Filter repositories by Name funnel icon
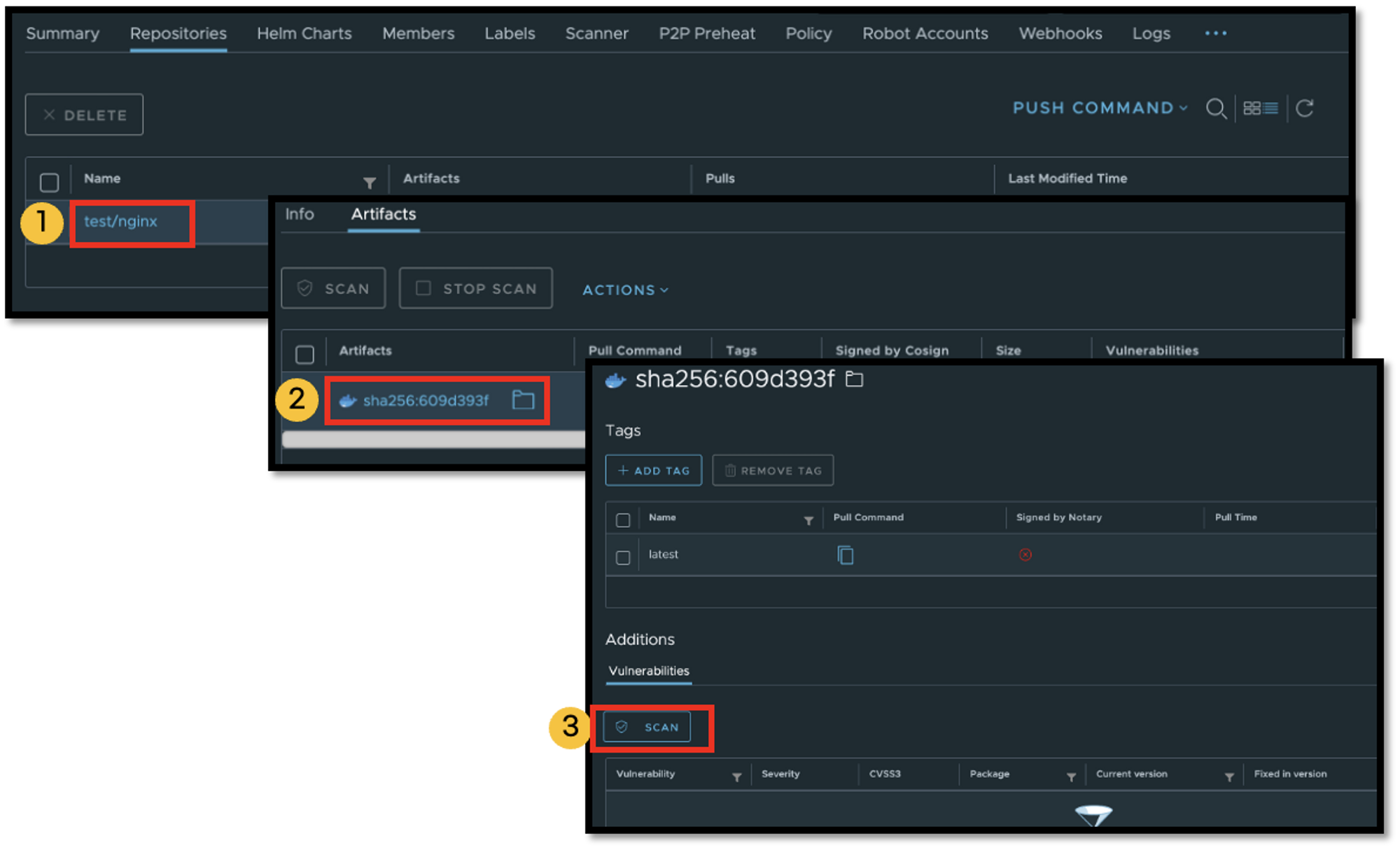 tap(370, 183)
